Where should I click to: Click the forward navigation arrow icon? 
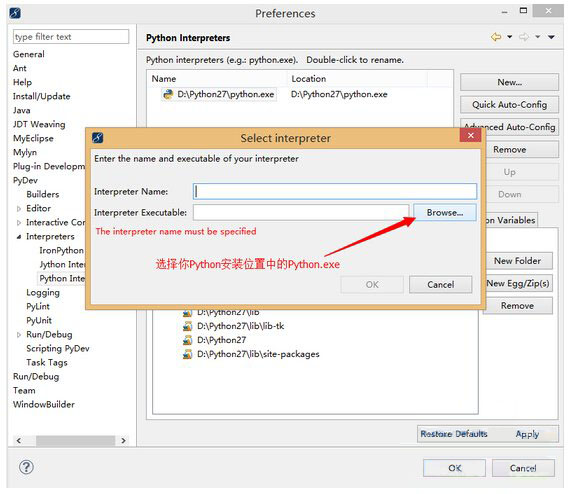click(x=524, y=37)
